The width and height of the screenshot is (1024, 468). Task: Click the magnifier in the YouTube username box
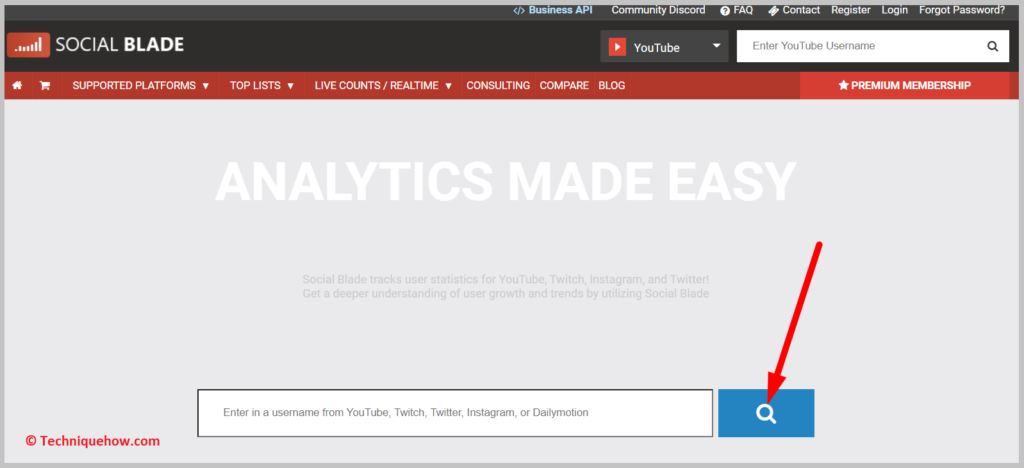coord(993,46)
